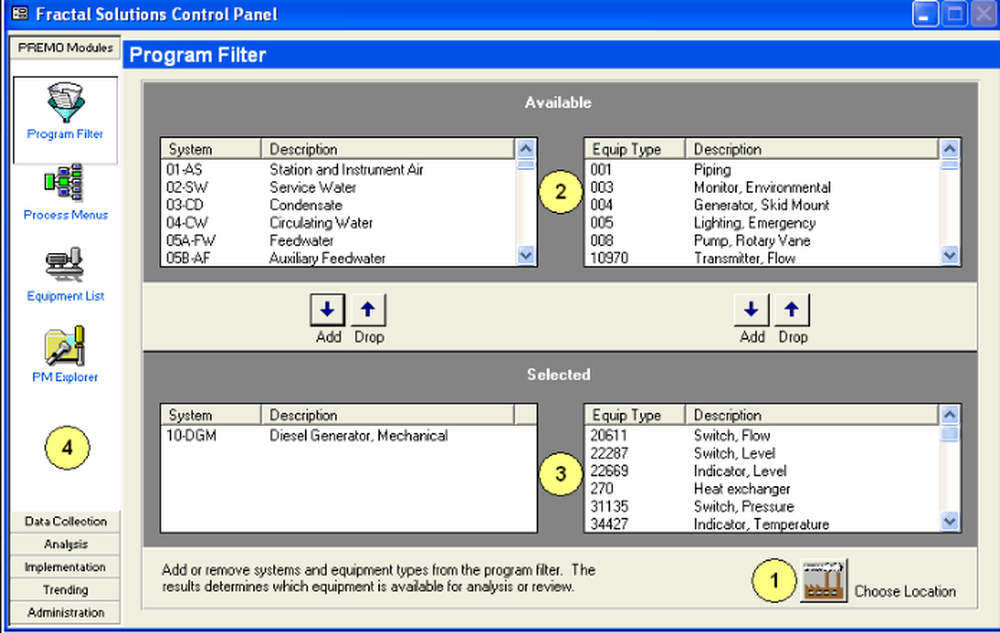
Task: Click the Fractal Solutions title bar icon
Action: (x=20, y=13)
